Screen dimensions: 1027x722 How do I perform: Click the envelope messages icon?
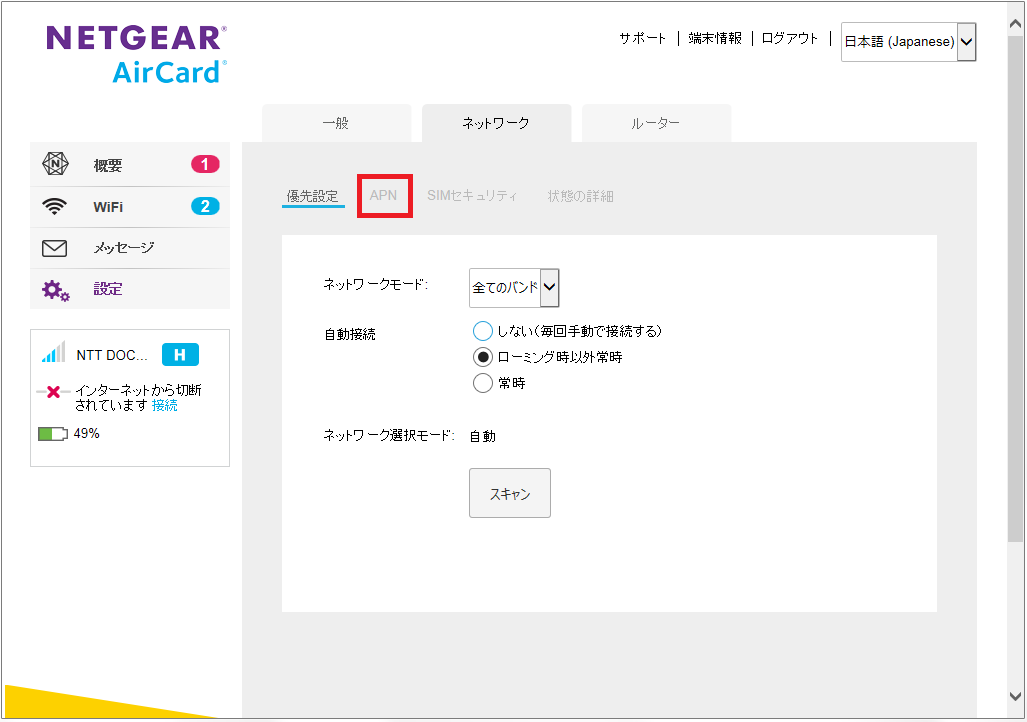point(54,248)
